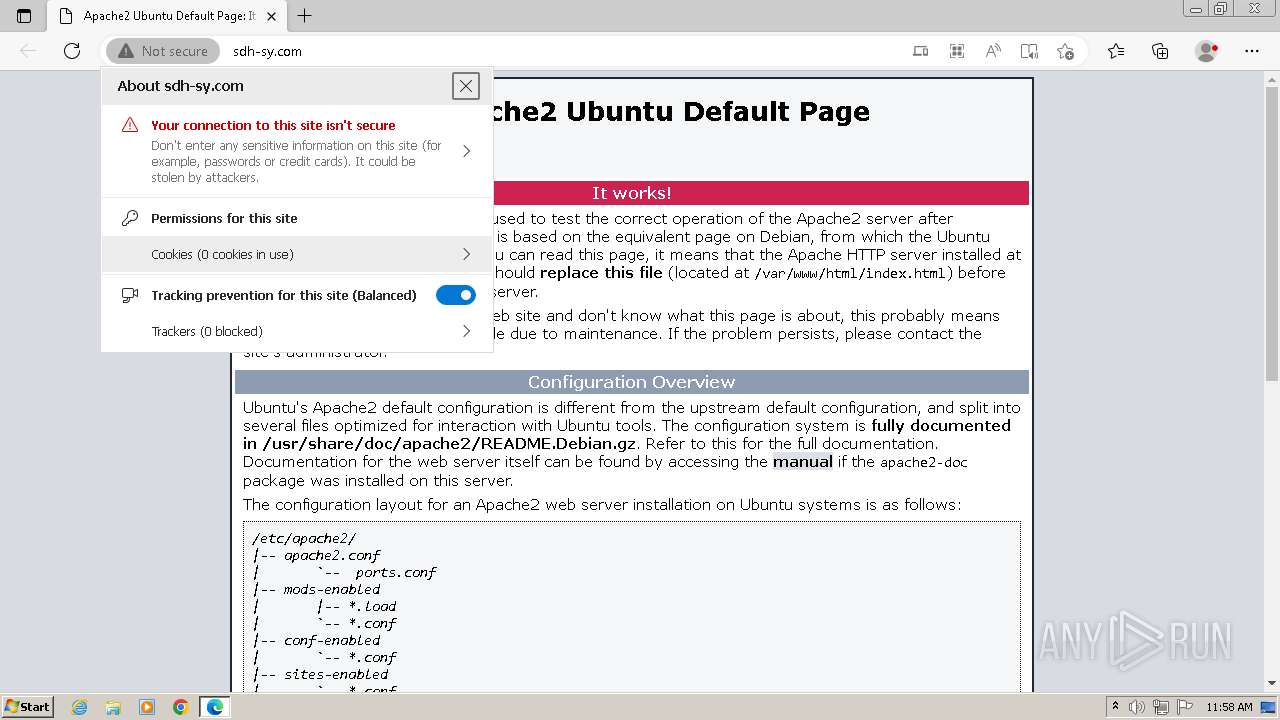
Task: Select Microsoft Edge taskbar button
Action: pyautogui.click(x=215, y=707)
